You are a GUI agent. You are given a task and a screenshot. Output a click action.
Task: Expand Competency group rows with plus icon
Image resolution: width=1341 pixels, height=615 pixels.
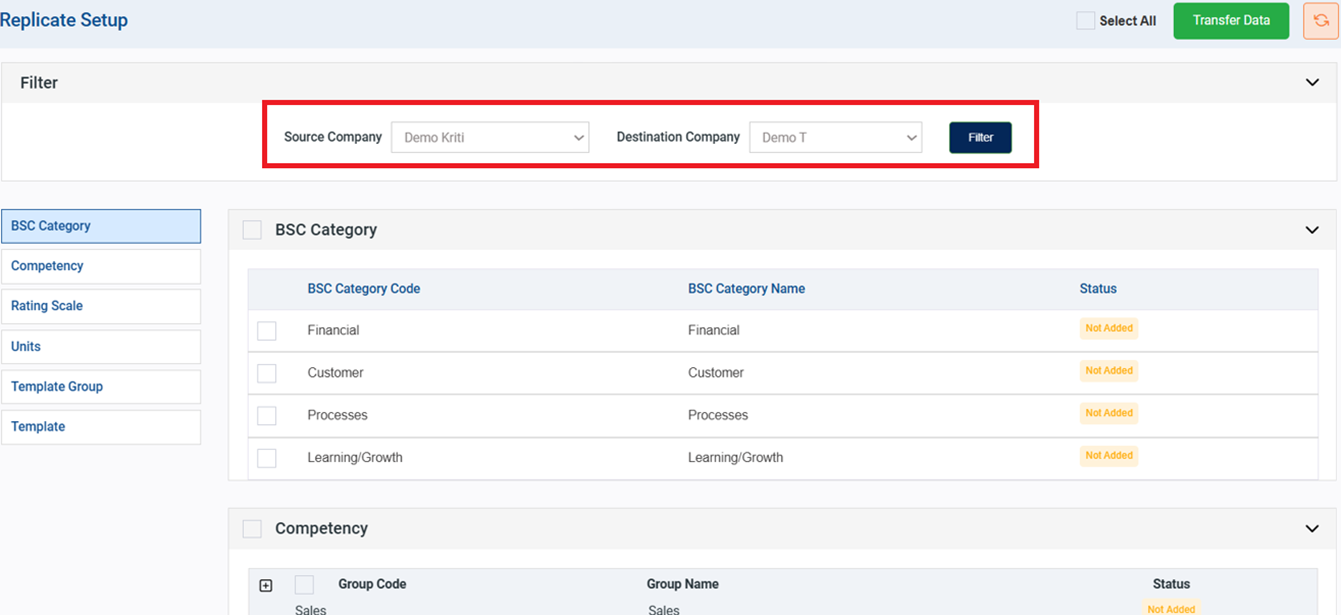tap(266, 586)
